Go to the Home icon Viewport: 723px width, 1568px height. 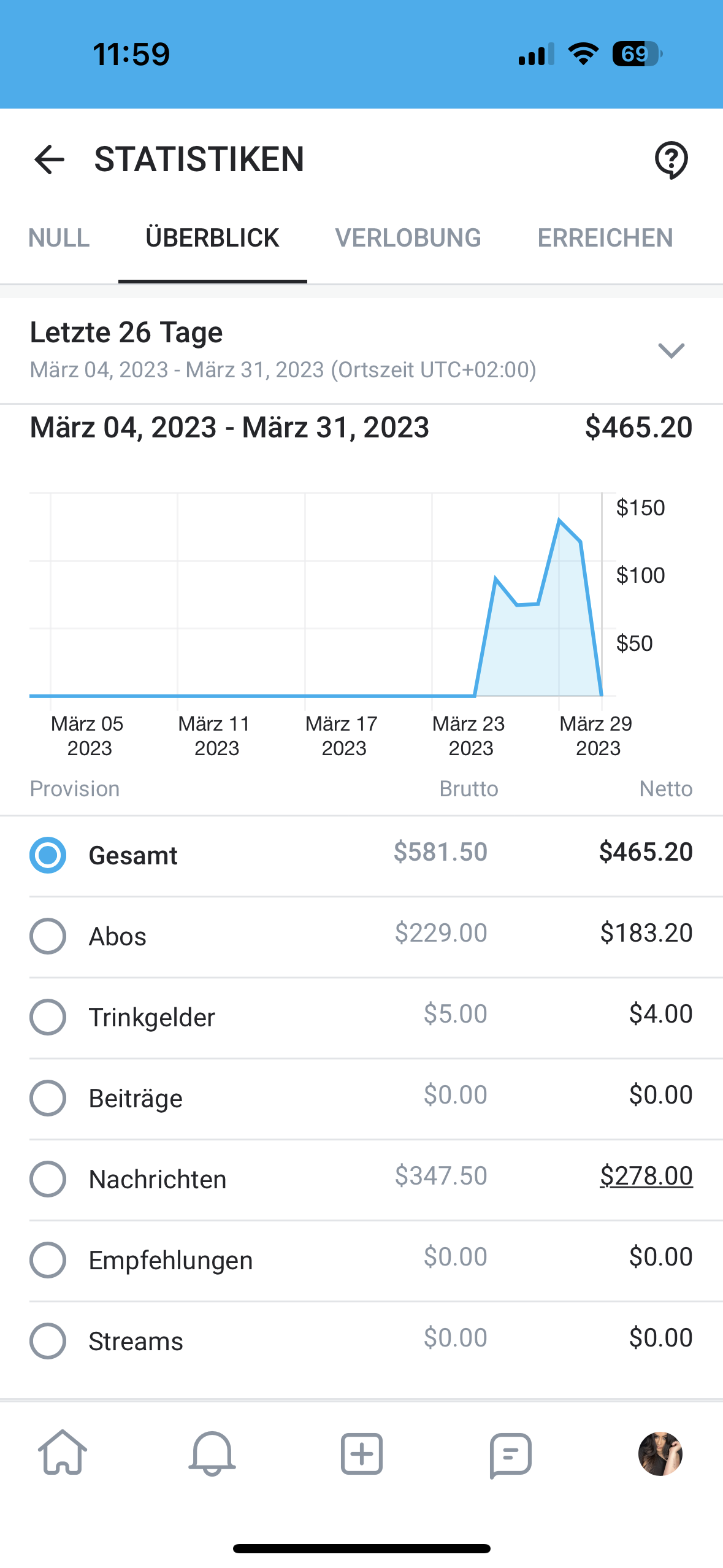coord(63,1453)
